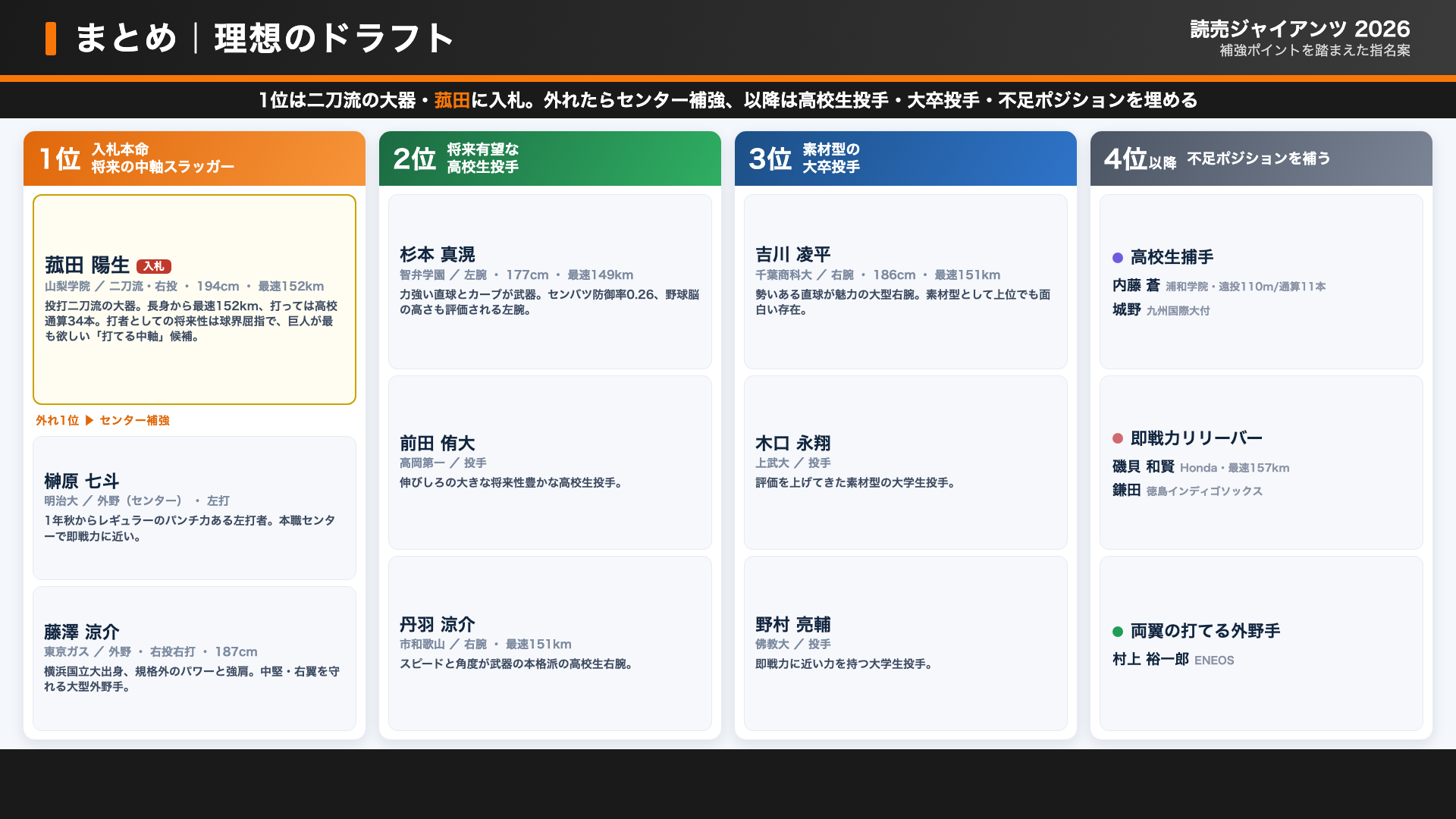
Task: Click the highlighted 菰田 in the summary banner
Action: [x=452, y=100]
